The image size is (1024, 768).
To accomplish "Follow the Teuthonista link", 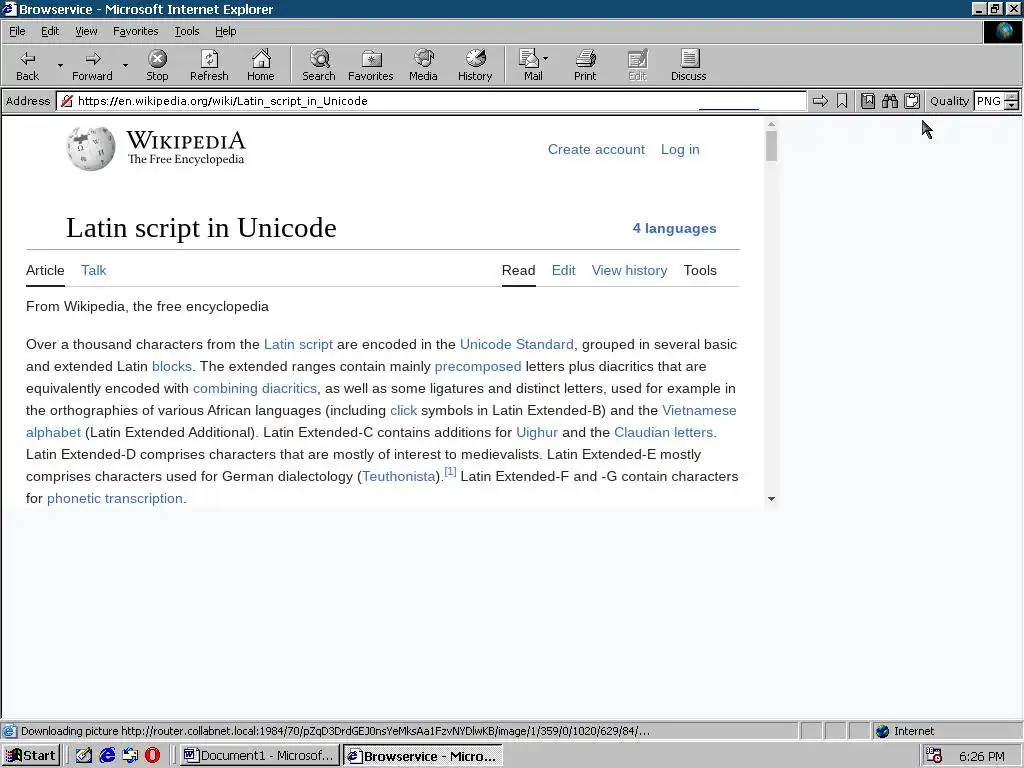I will (398, 476).
